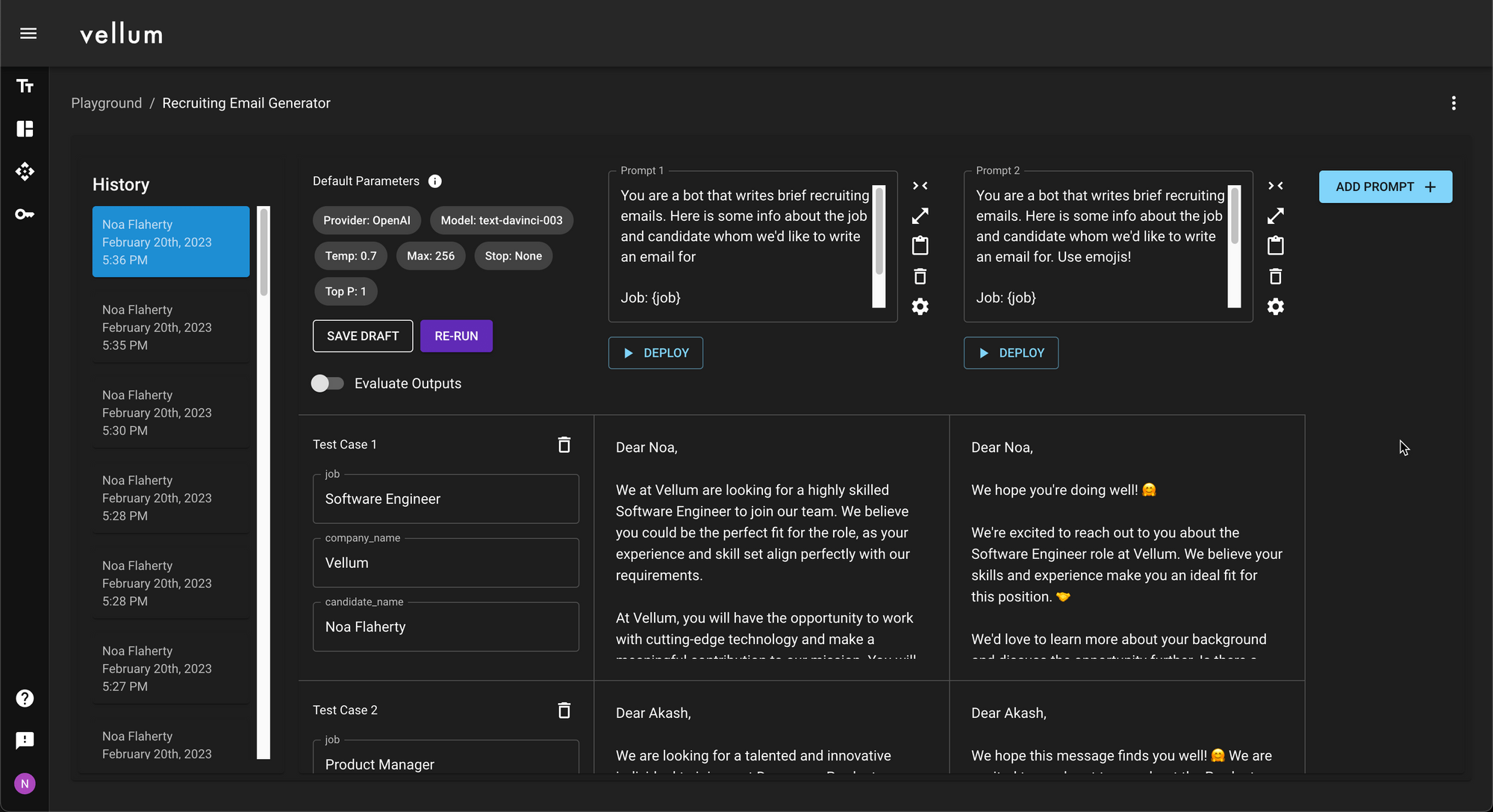This screenshot has height=812, width=1493.
Task: Open Prompt 1 settings gear
Action: click(920, 306)
